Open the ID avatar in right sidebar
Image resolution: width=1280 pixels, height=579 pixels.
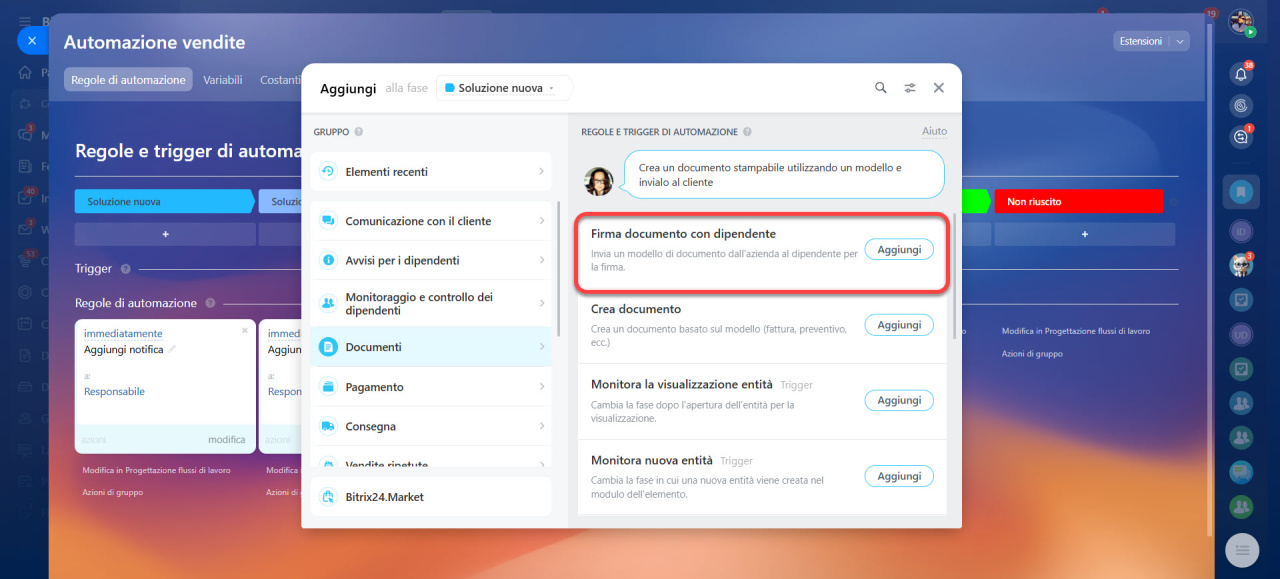1241,232
